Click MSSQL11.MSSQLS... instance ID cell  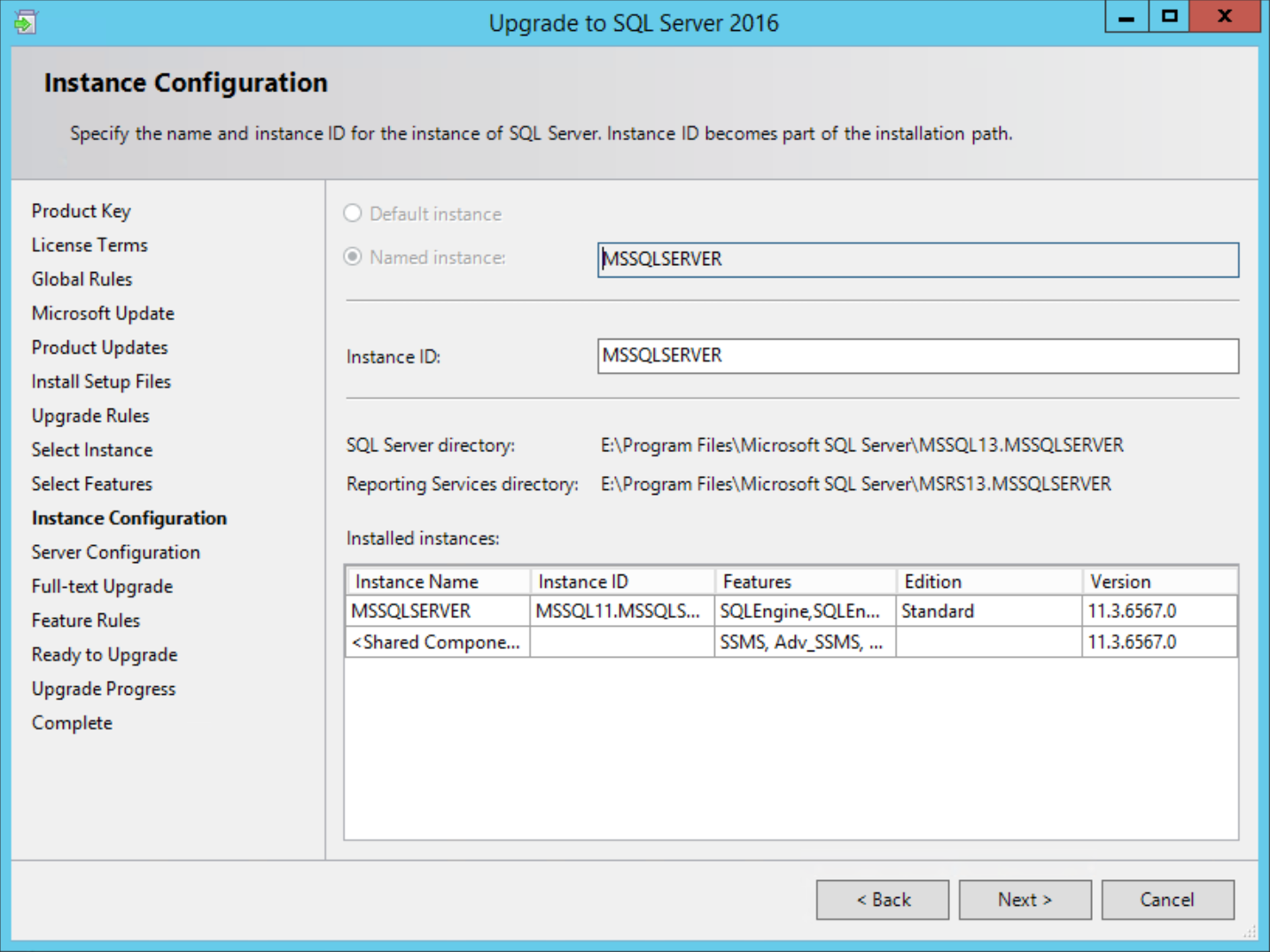click(x=622, y=611)
